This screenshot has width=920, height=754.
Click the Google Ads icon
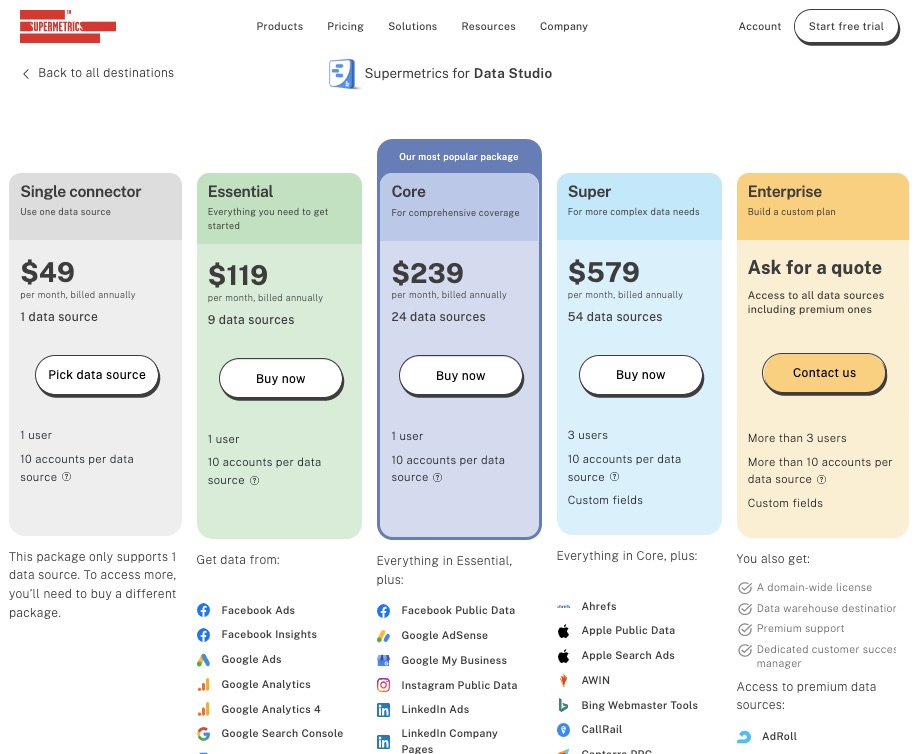click(204, 660)
